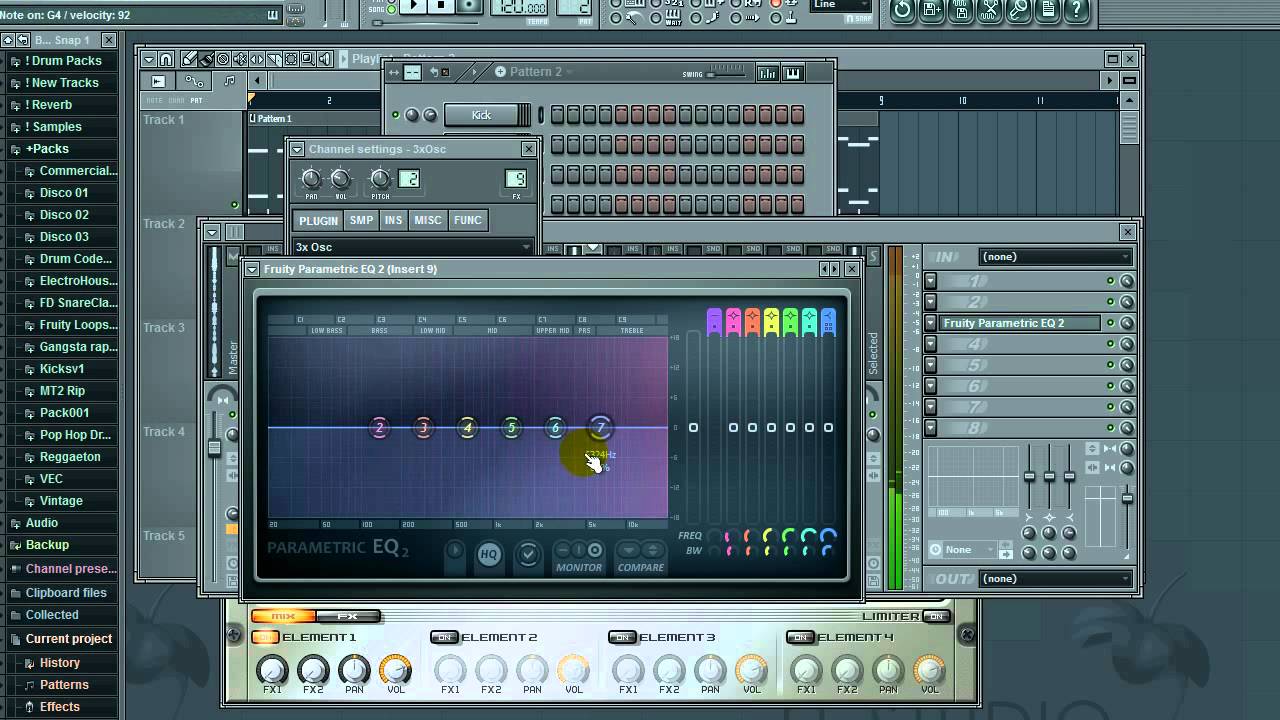Click the Channel settings PAN knob
Image resolution: width=1280 pixels, height=720 pixels.
click(311, 179)
